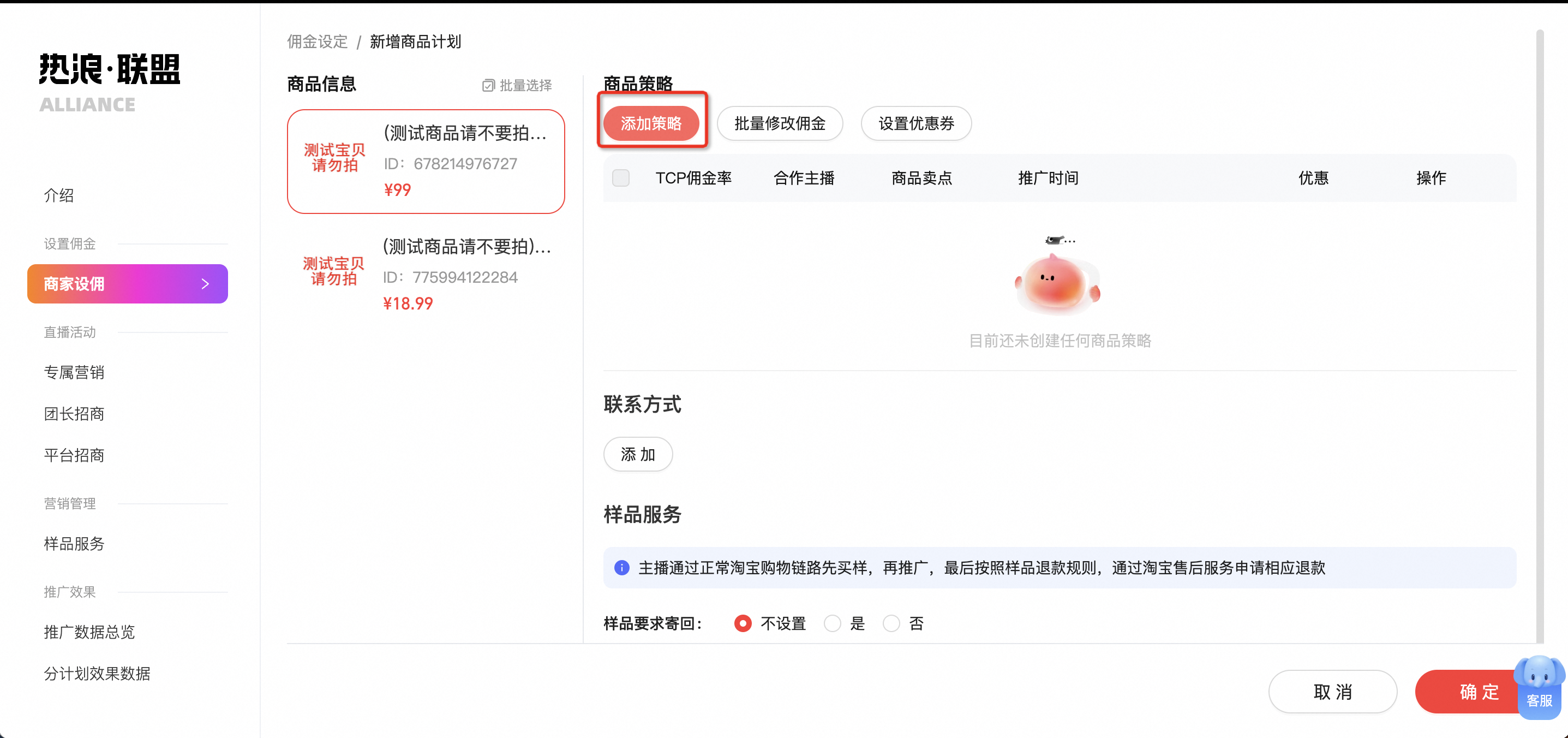Click the 样品要求寄回 label
Viewport: 1568px width, 738px height.
coord(653,623)
